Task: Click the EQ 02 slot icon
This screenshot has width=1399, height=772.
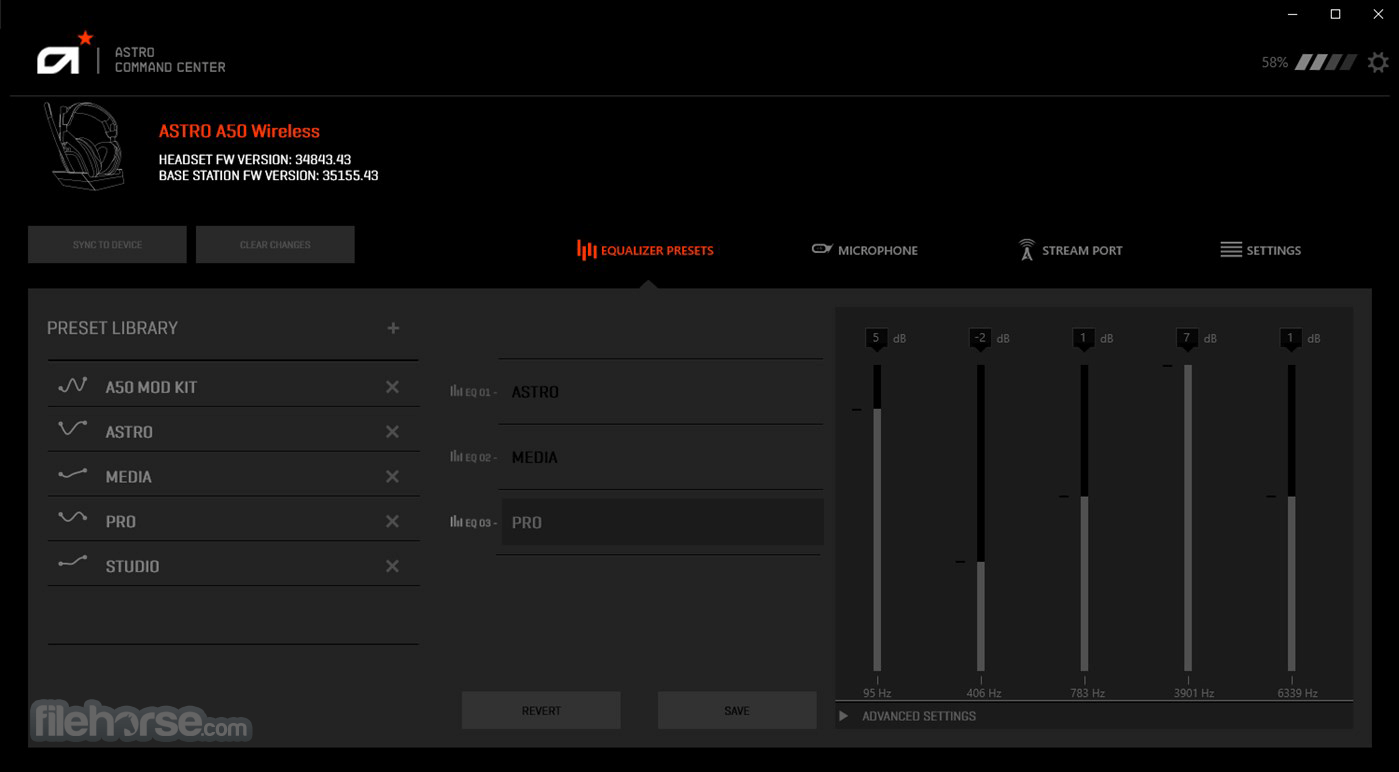Action: tap(456, 457)
